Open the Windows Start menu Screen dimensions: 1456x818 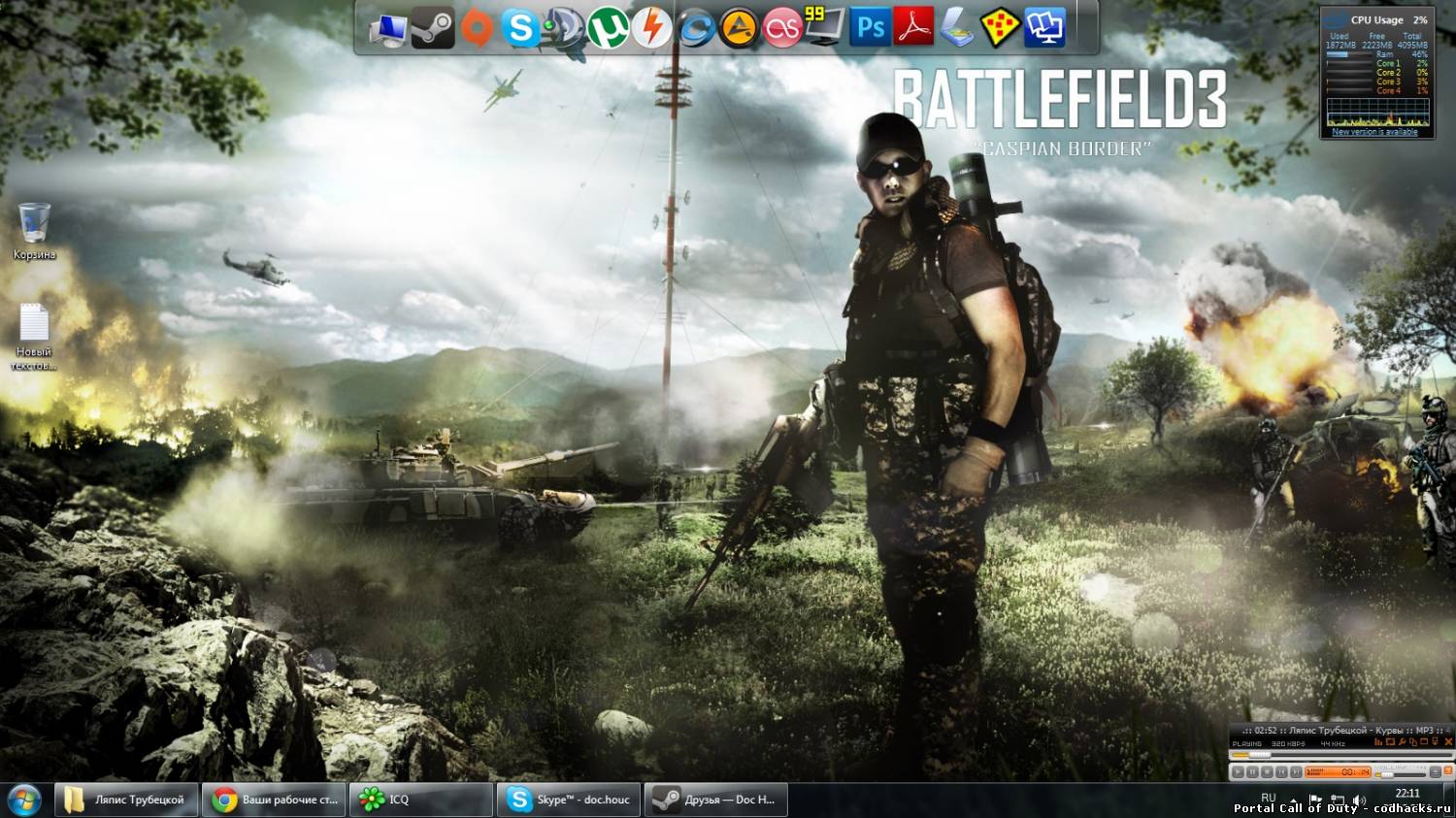[x=23, y=800]
